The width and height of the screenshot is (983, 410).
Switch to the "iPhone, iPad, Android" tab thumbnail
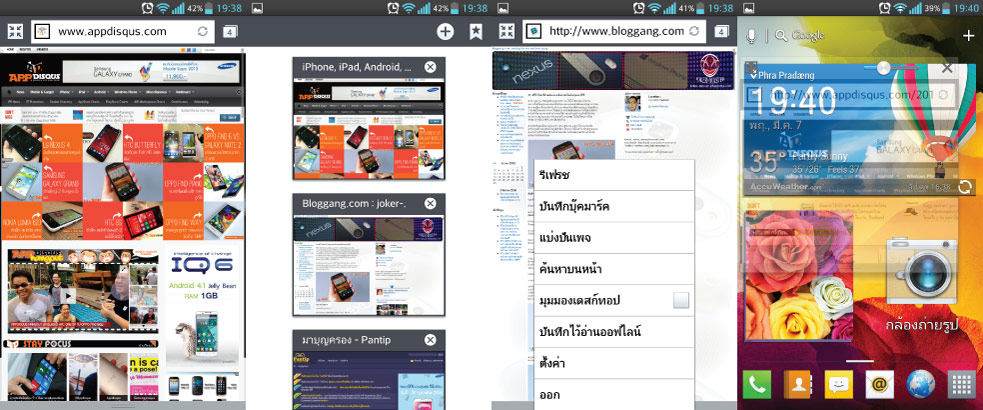[x=369, y=129]
